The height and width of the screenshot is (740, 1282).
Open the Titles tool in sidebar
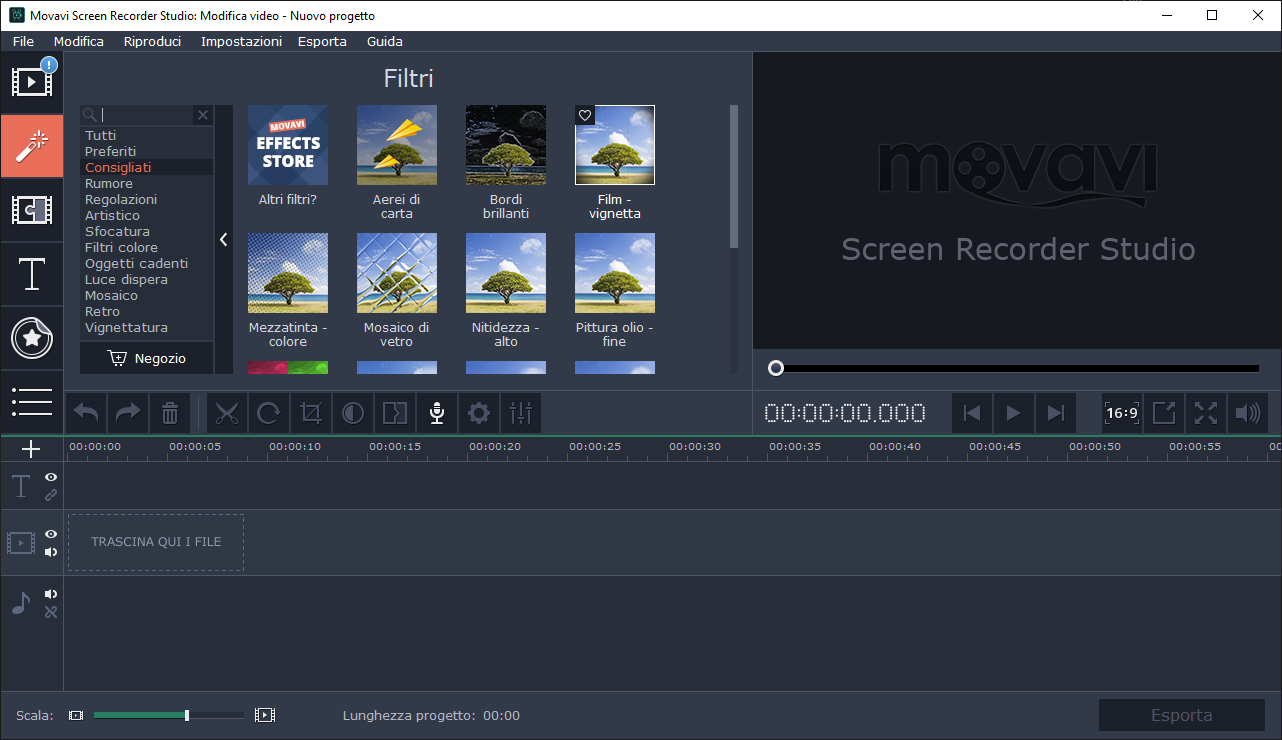[32, 273]
